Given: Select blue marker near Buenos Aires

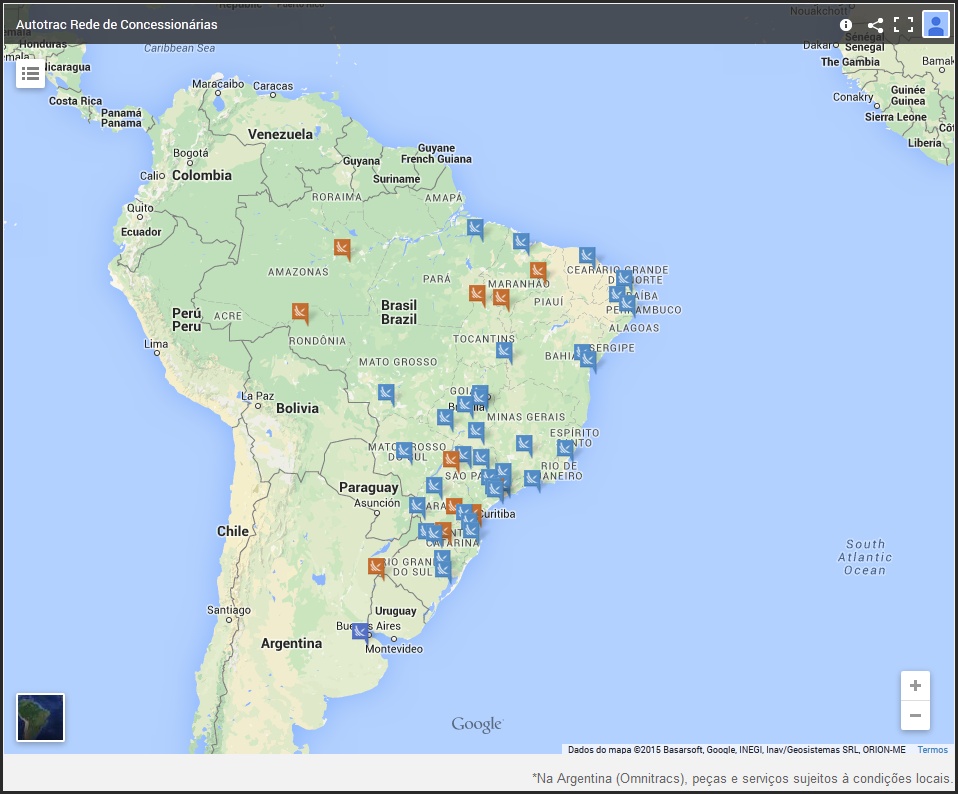Looking at the screenshot, I should click(360, 631).
